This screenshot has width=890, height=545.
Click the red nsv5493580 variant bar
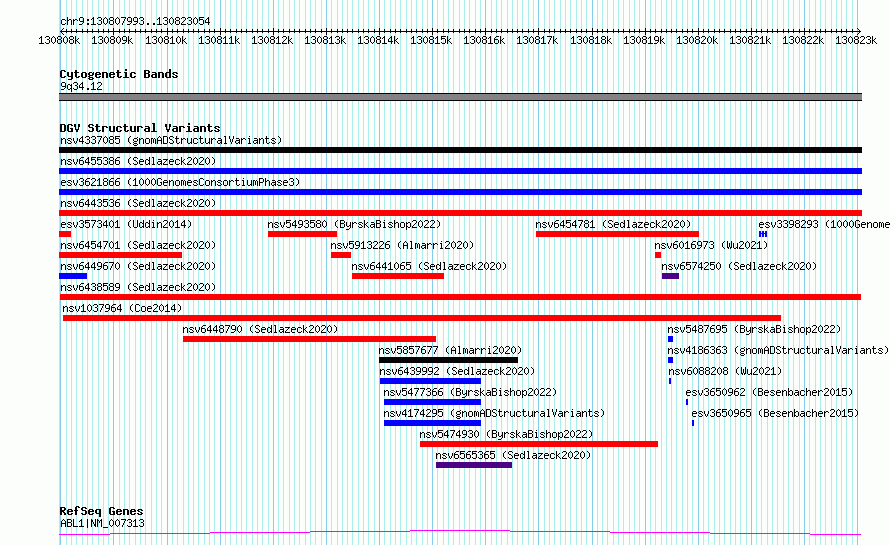[303, 234]
